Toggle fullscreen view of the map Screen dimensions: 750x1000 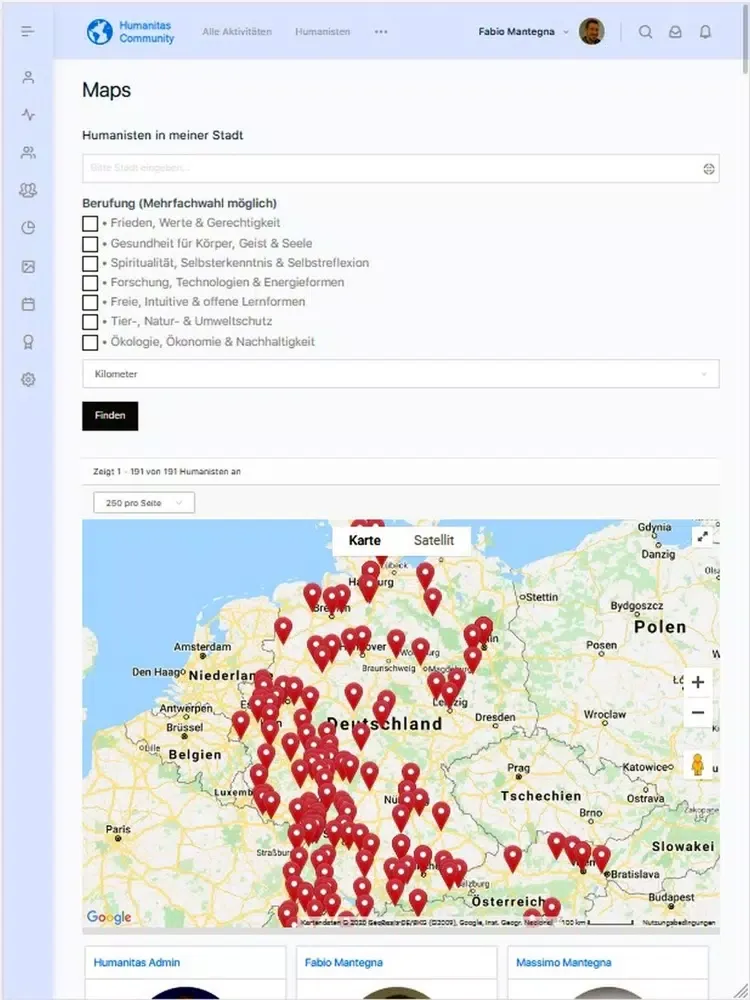(702, 536)
